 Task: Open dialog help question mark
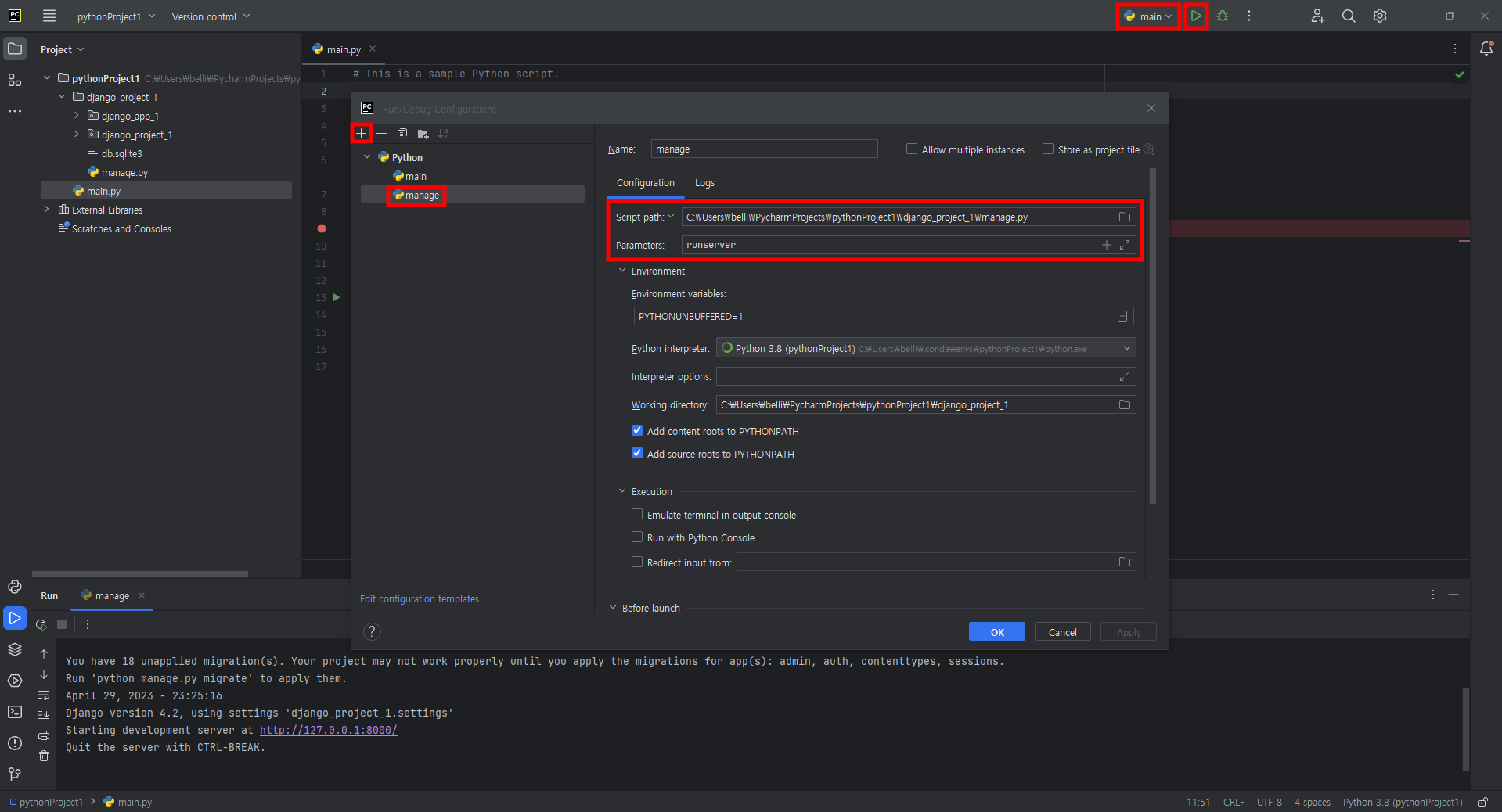click(x=373, y=631)
